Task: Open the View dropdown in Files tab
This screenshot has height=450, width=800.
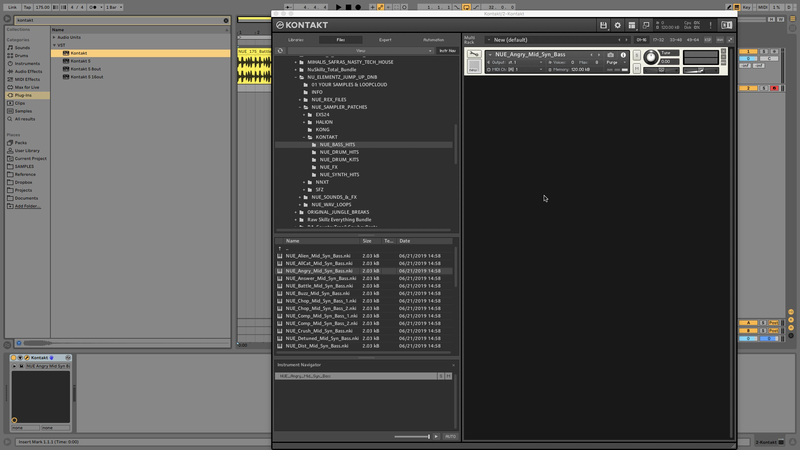Action: pyautogui.click(x=360, y=51)
